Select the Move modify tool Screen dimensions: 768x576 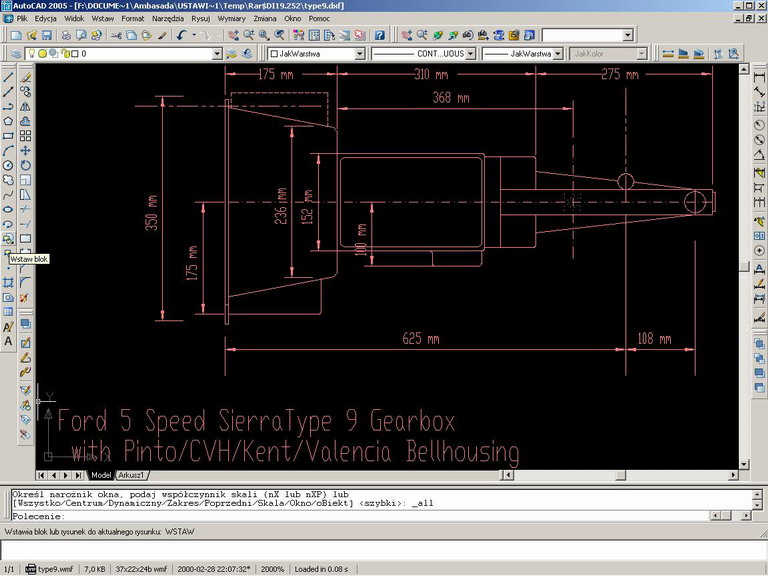coord(25,150)
